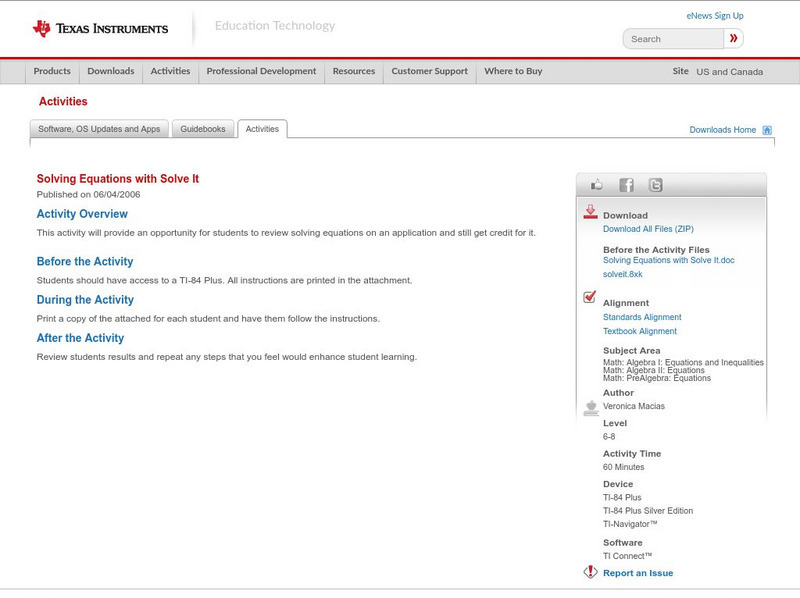Click the eNews Sign Up link
The height and width of the screenshot is (598, 800).
(x=714, y=15)
